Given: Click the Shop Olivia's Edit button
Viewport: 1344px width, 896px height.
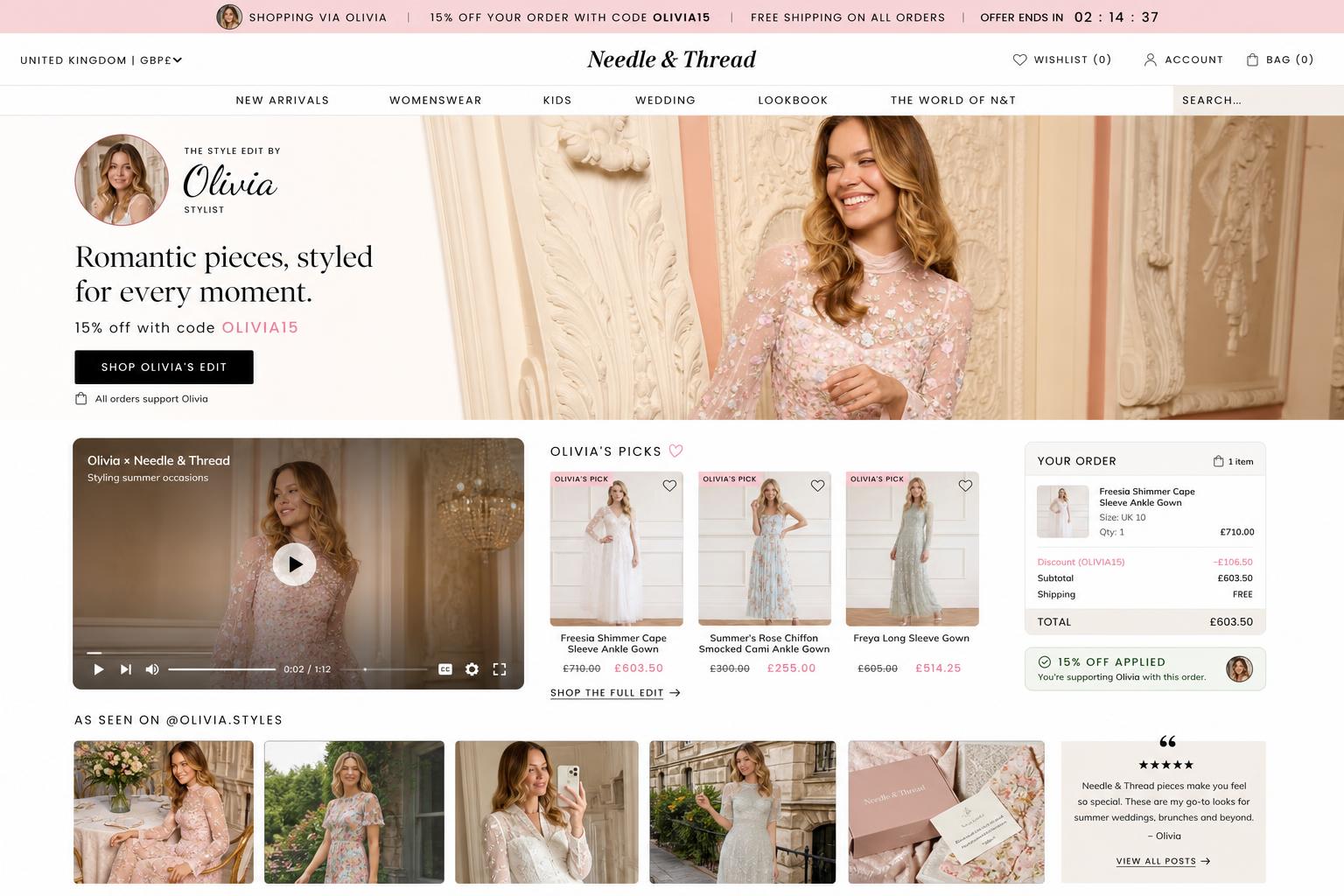Looking at the screenshot, I should (x=164, y=367).
